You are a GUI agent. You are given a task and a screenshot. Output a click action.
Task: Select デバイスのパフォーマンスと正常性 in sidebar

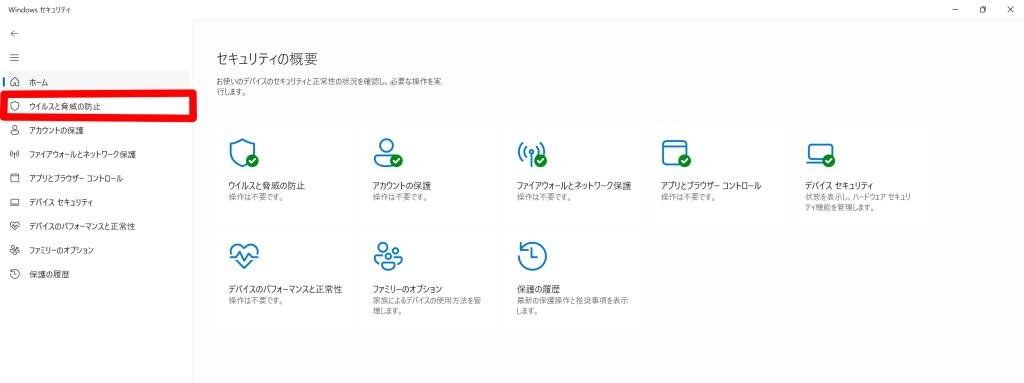click(97, 225)
